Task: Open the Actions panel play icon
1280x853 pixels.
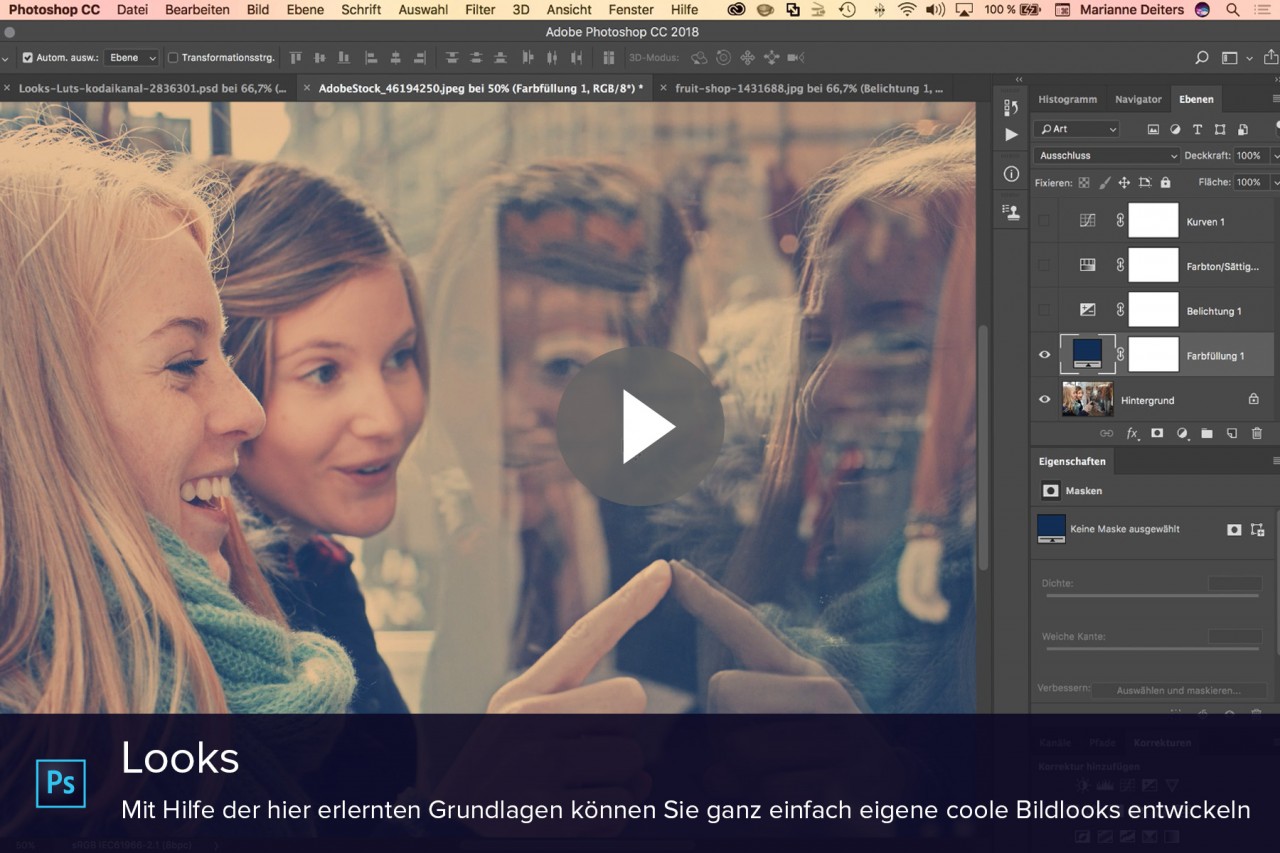Action: click(1011, 134)
